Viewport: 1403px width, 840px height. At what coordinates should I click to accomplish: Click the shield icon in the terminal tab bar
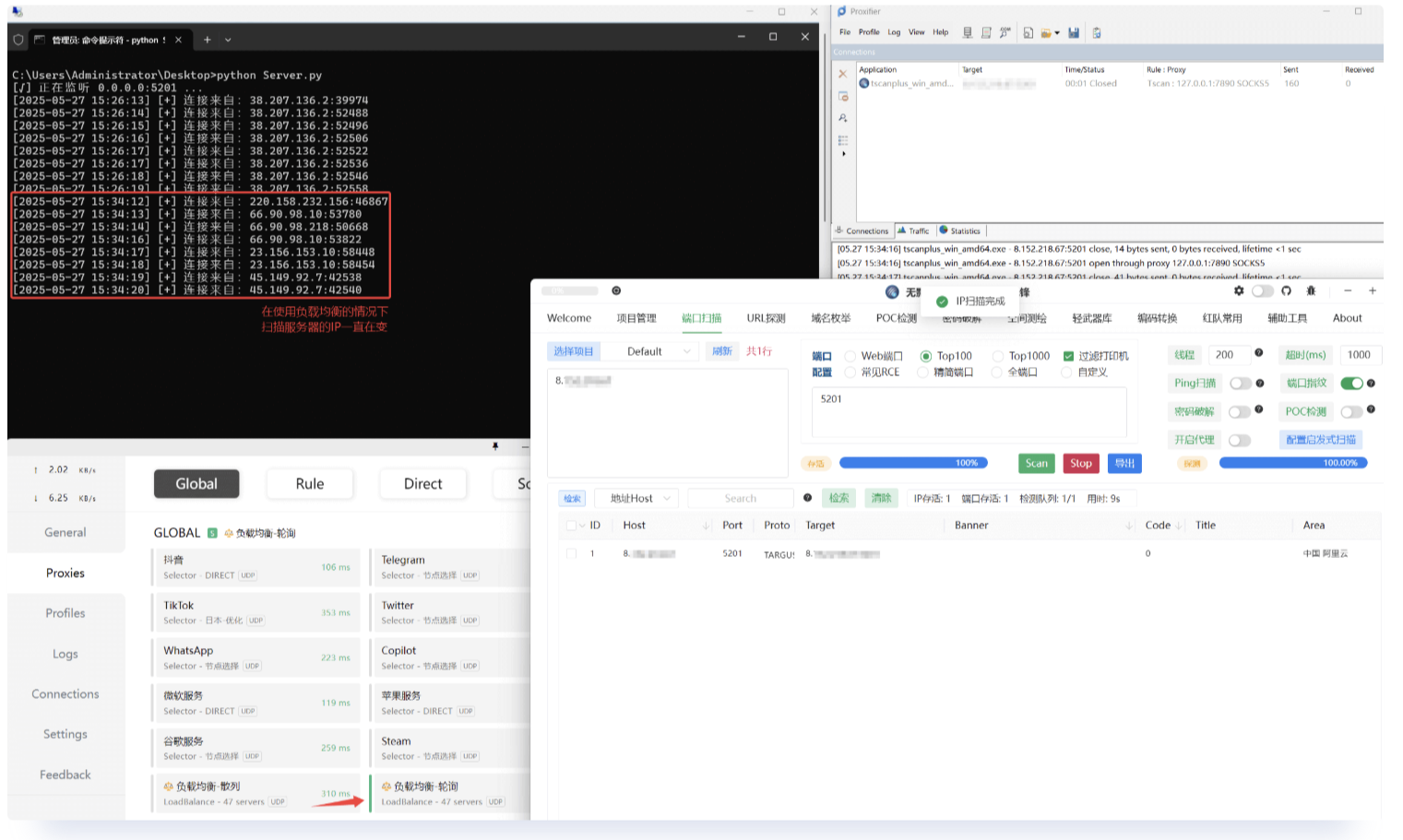coord(18,40)
